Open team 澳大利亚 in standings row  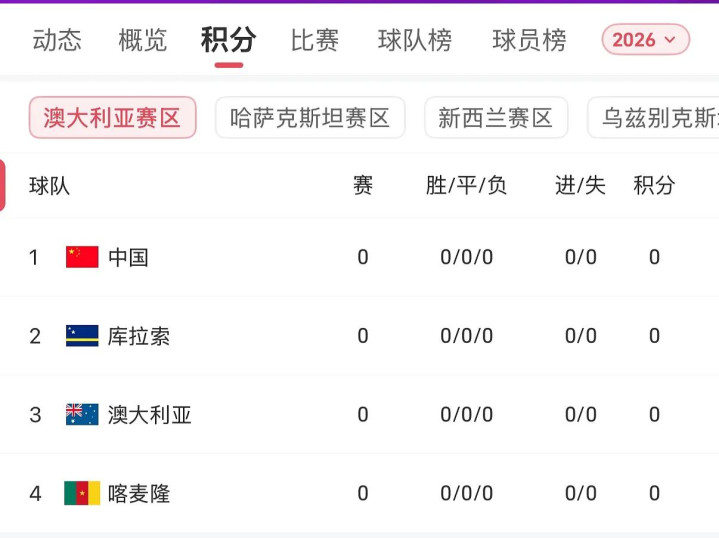150,414
